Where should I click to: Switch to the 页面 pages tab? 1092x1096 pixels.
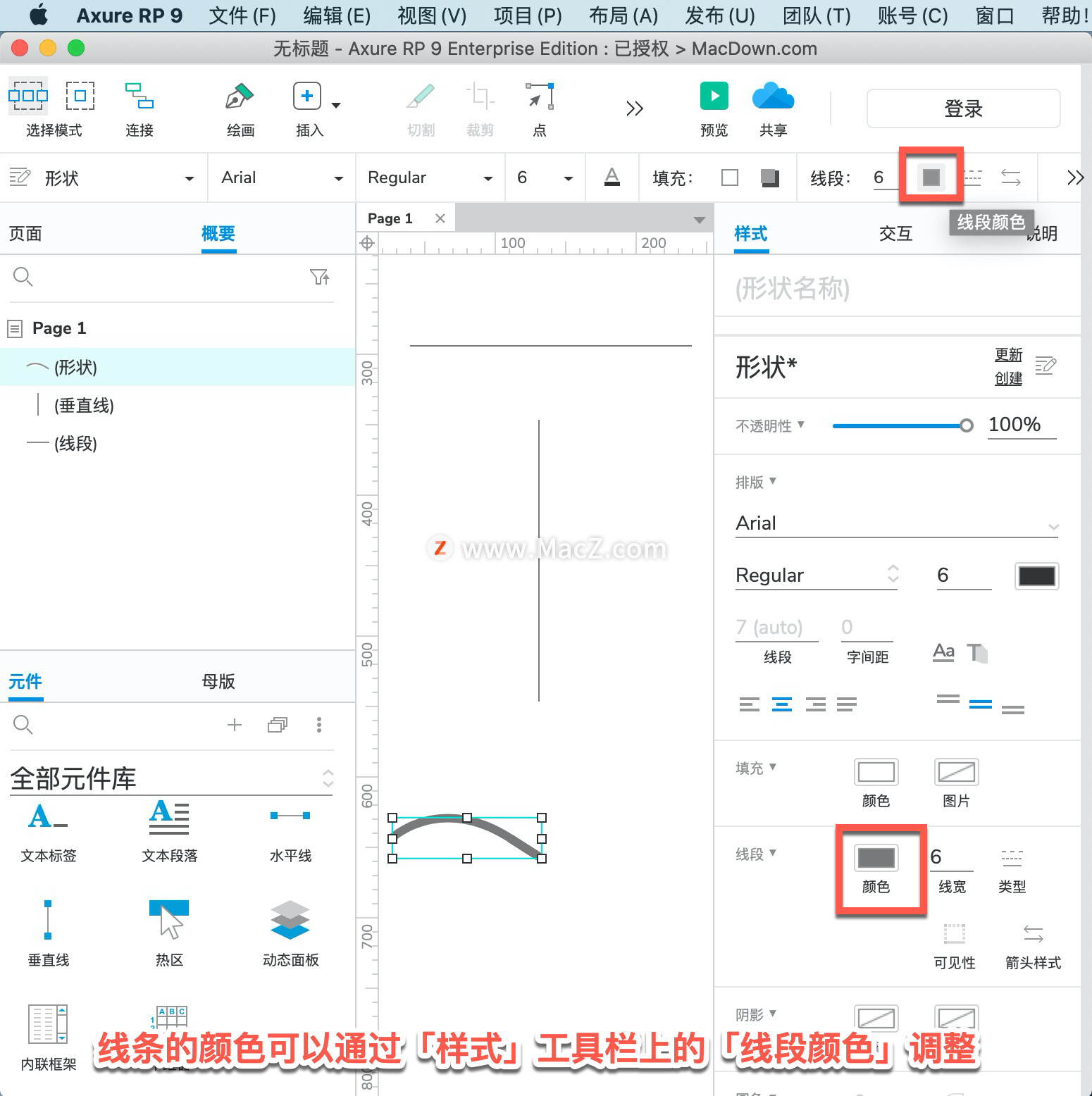[25, 233]
